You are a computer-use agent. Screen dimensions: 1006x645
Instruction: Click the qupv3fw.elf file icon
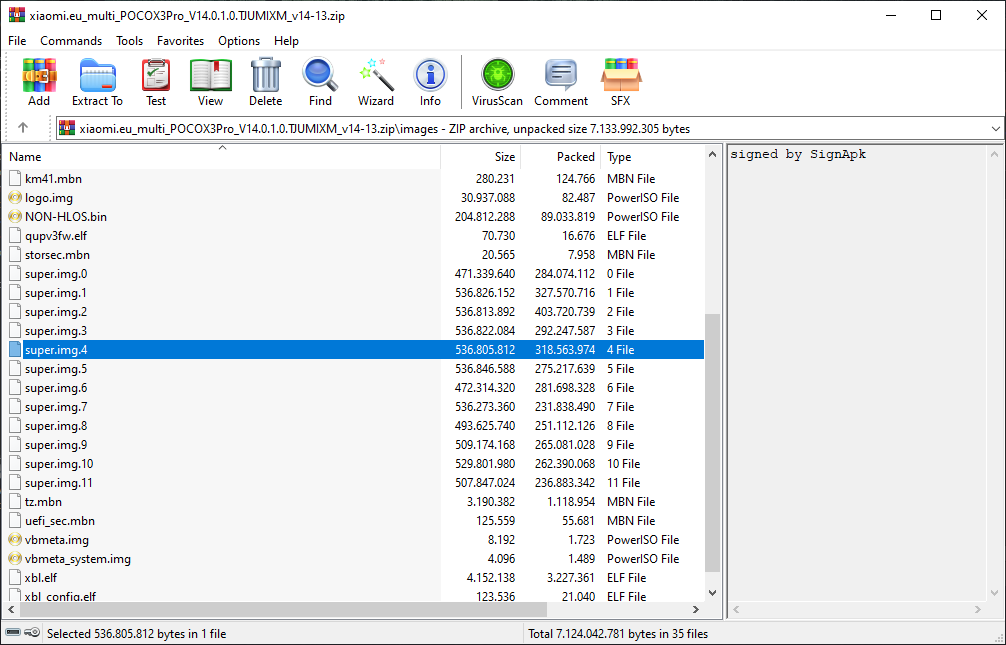(15, 236)
